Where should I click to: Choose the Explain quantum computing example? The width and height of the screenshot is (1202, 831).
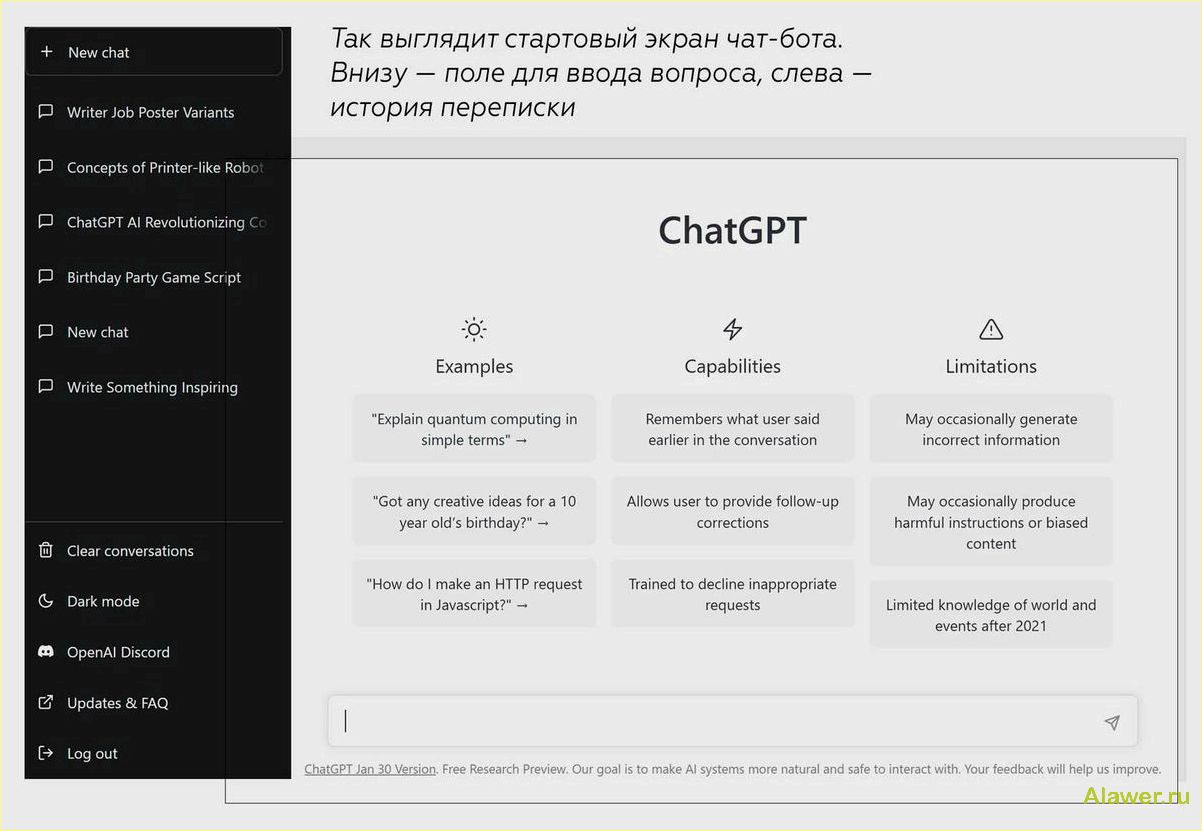click(474, 429)
